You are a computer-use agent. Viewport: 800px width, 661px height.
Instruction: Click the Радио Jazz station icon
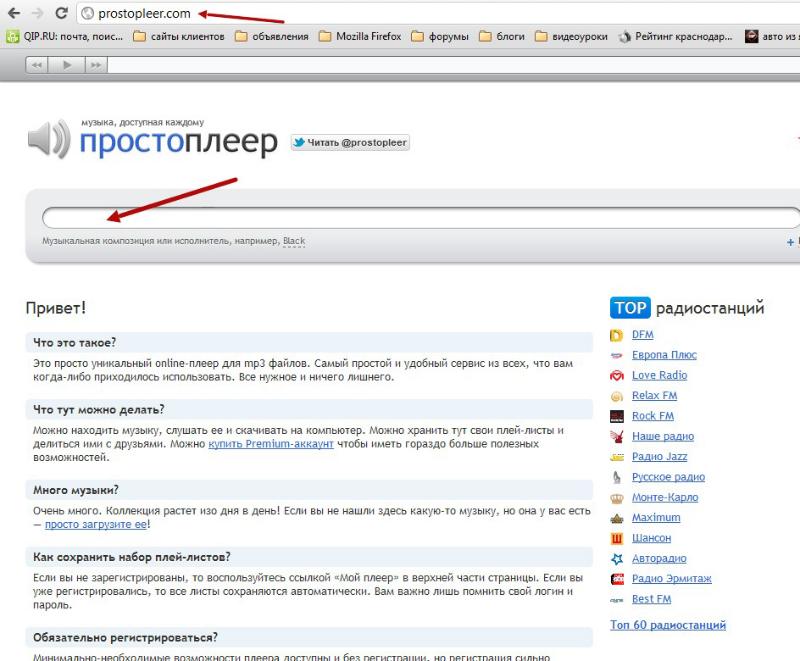(617, 457)
